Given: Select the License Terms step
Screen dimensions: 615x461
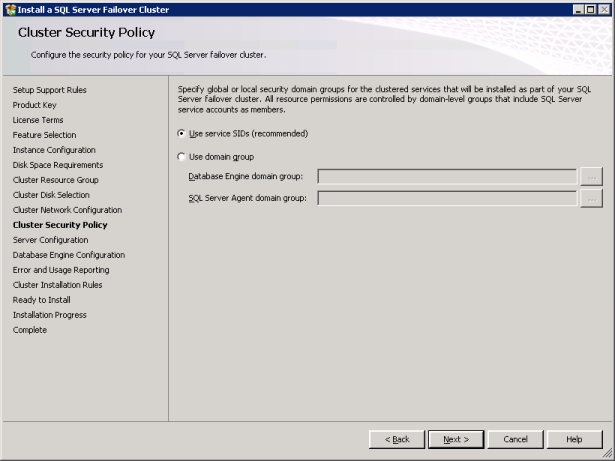Looking at the screenshot, I should coord(38,120).
